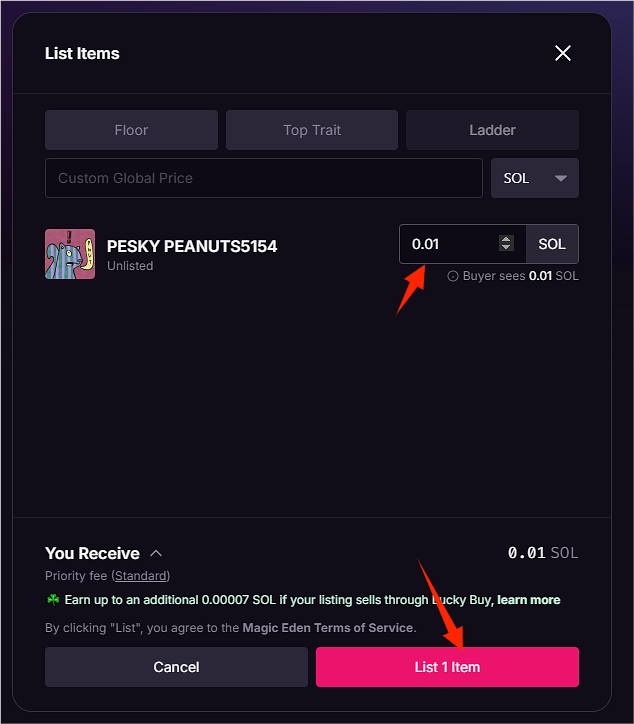
Task: Choose the Ladder pricing option
Action: (492, 130)
